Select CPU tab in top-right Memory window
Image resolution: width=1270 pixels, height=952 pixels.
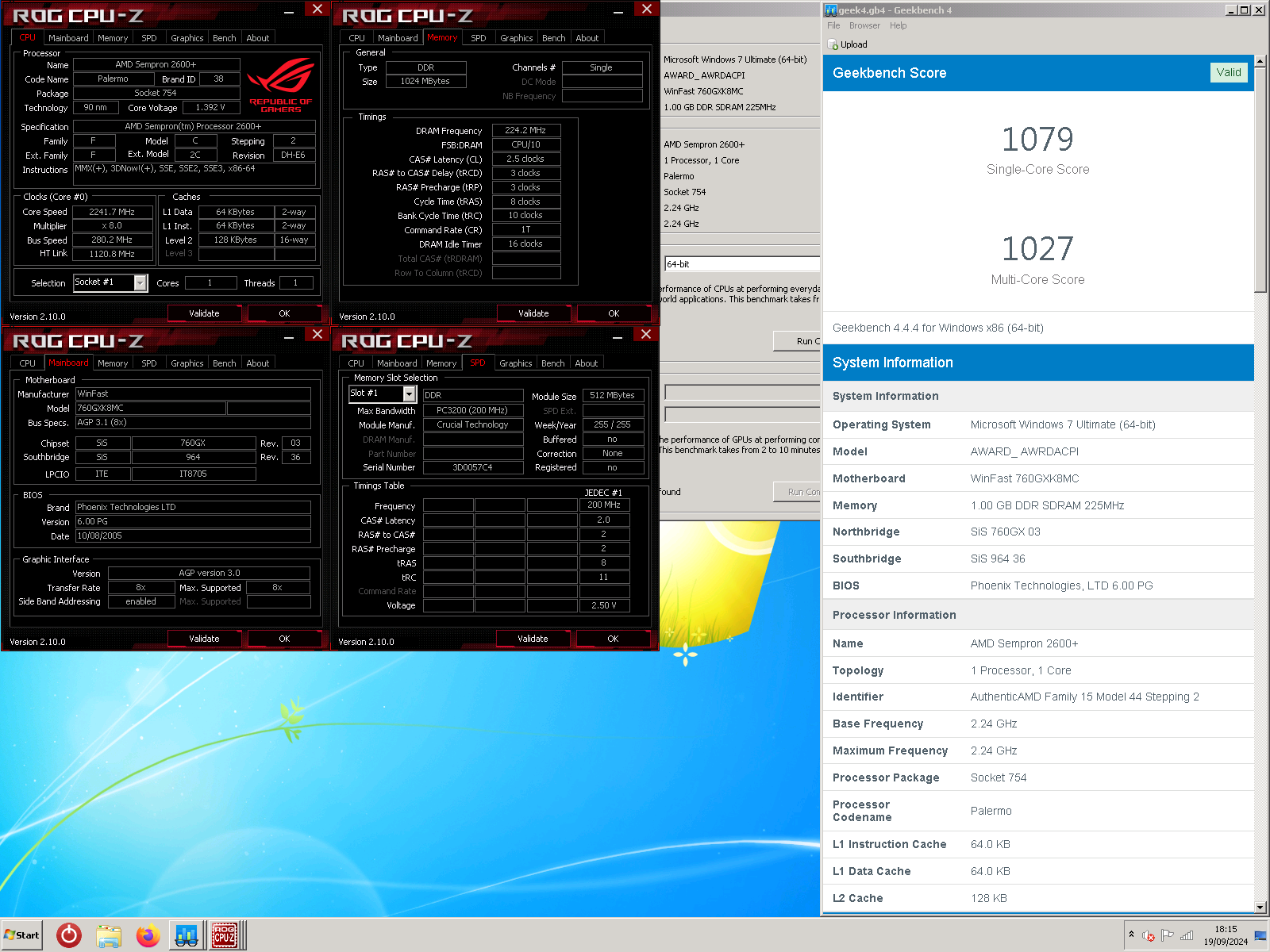coord(357,38)
